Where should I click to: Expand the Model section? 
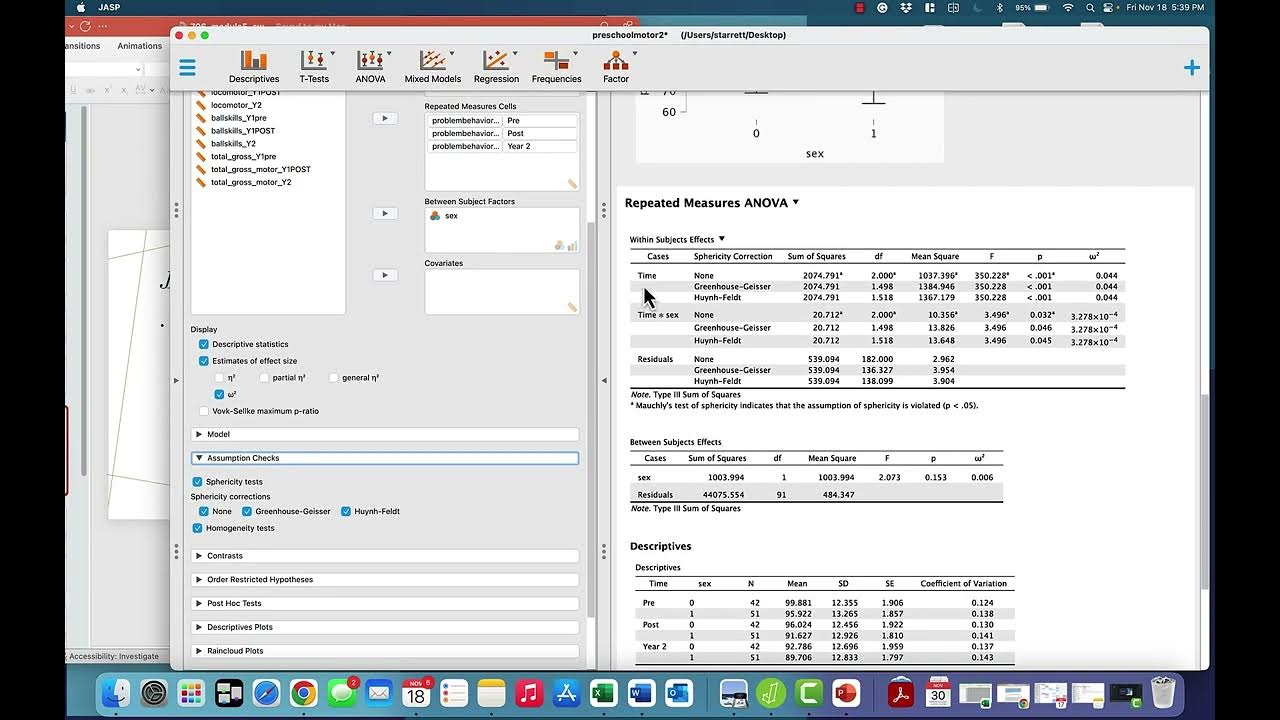point(385,434)
